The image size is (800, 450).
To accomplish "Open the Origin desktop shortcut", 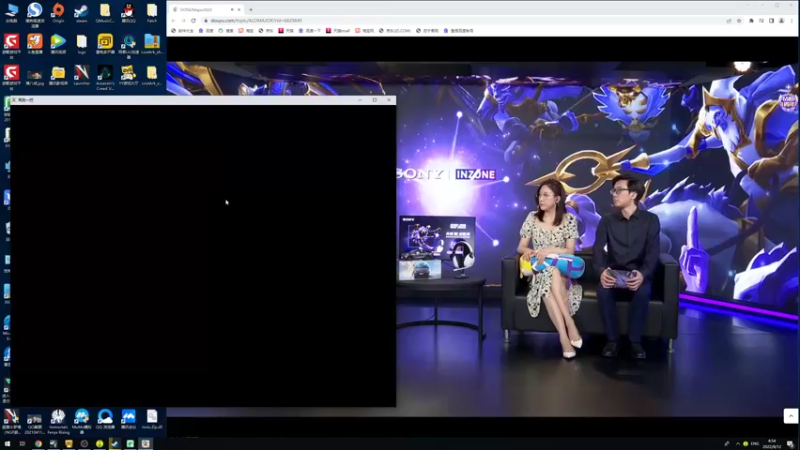I will (58, 12).
